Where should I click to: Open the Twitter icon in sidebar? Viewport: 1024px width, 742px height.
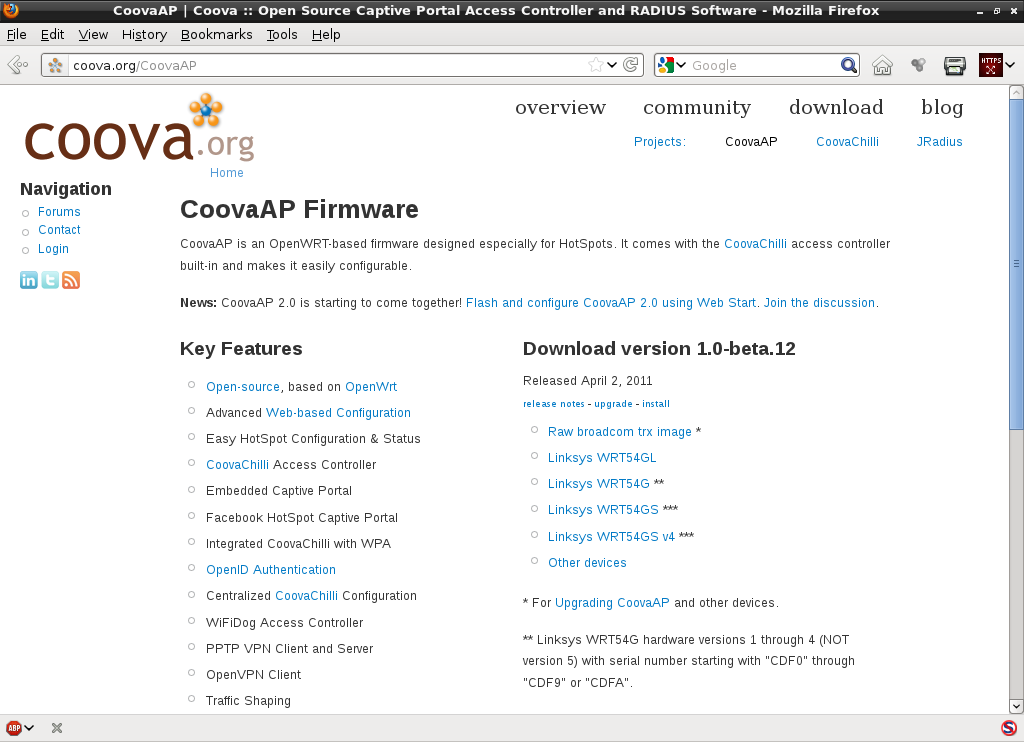tap(50, 280)
